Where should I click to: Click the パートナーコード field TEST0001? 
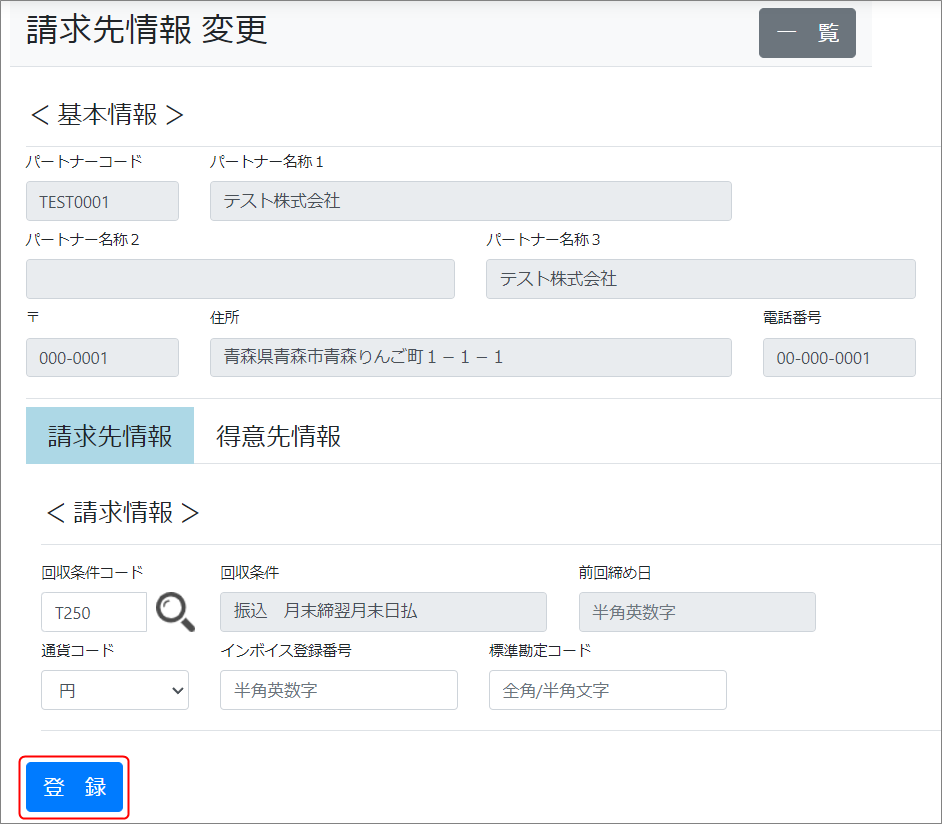pos(102,201)
